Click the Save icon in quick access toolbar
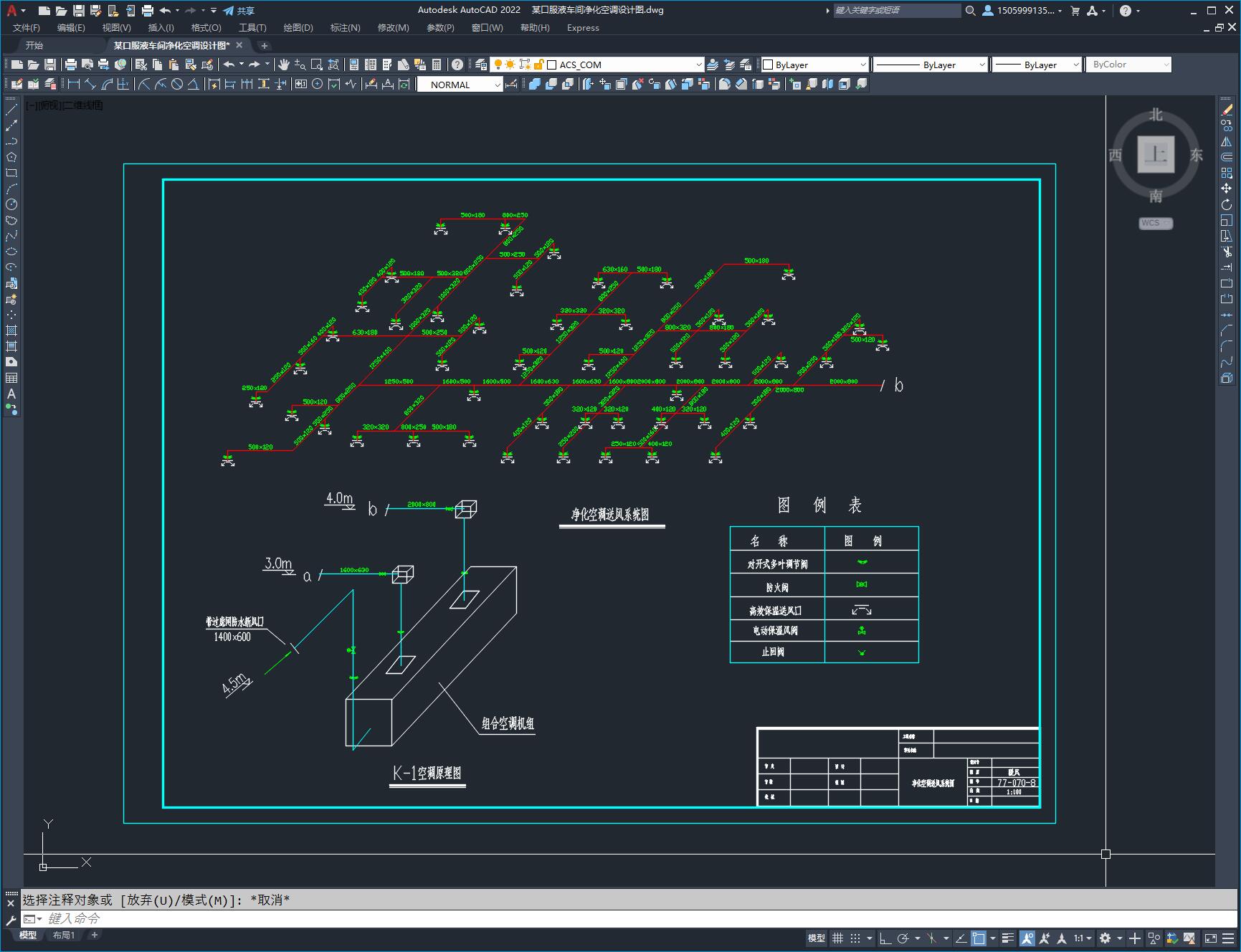The image size is (1241, 952). (x=79, y=10)
